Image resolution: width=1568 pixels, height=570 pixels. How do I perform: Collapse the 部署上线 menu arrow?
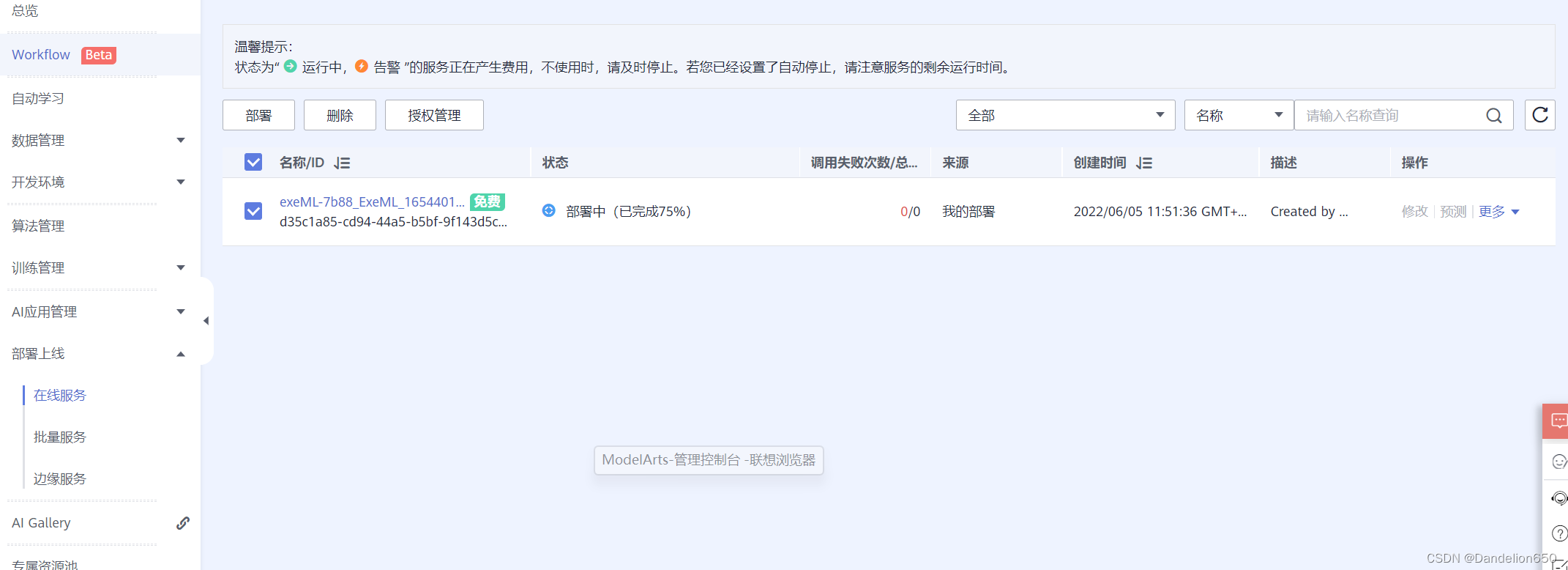pos(181,354)
